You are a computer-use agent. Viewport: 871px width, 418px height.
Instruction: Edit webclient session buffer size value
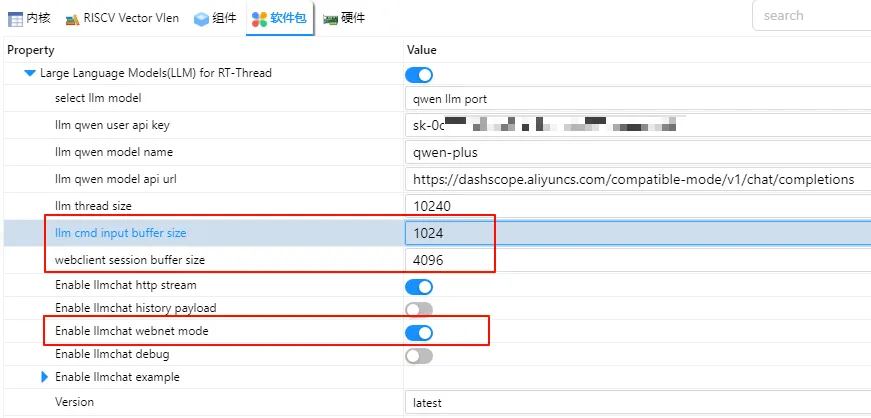pyautogui.click(x=638, y=260)
